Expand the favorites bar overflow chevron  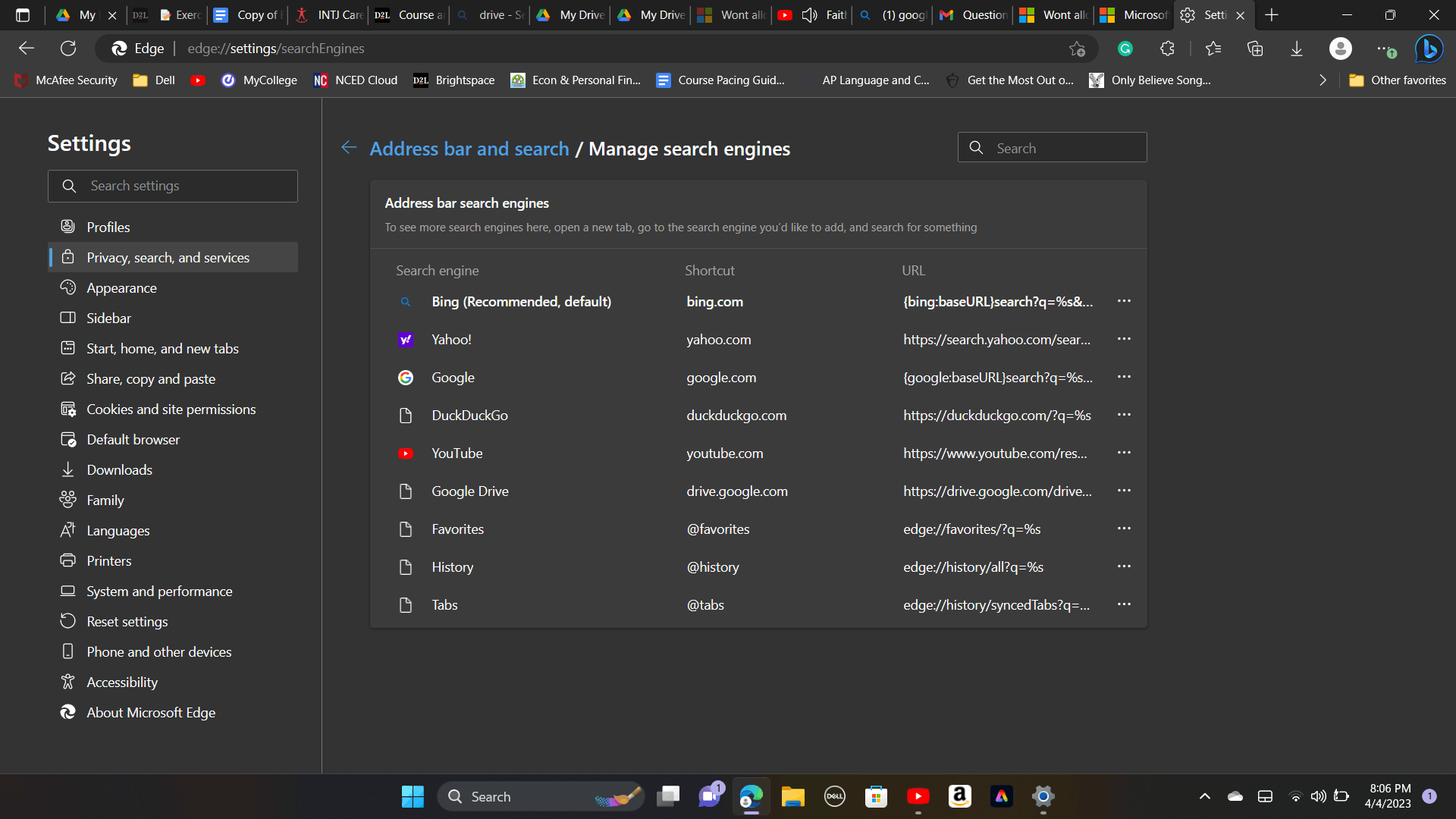tap(1323, 80)
